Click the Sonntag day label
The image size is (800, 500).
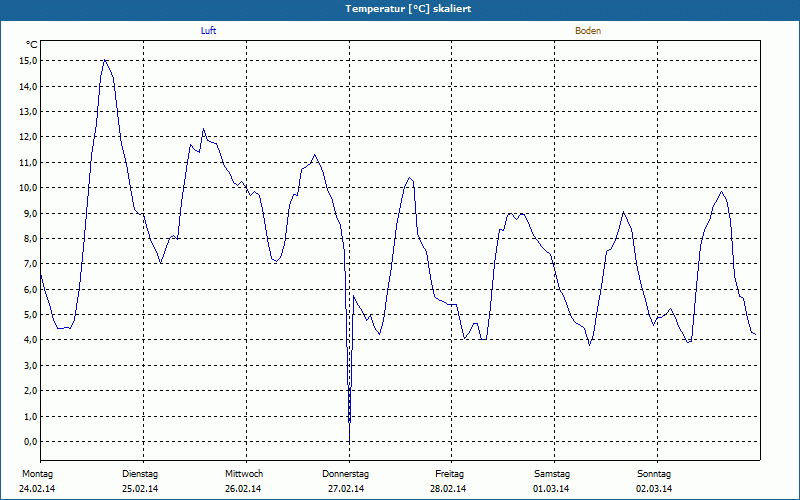click(x=654, y=474)
